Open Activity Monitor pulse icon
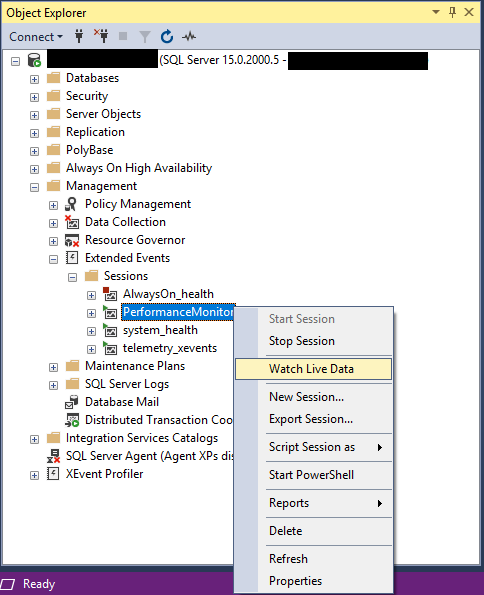The width and height of the screenshot is (484, 595). tap(189, 36)
